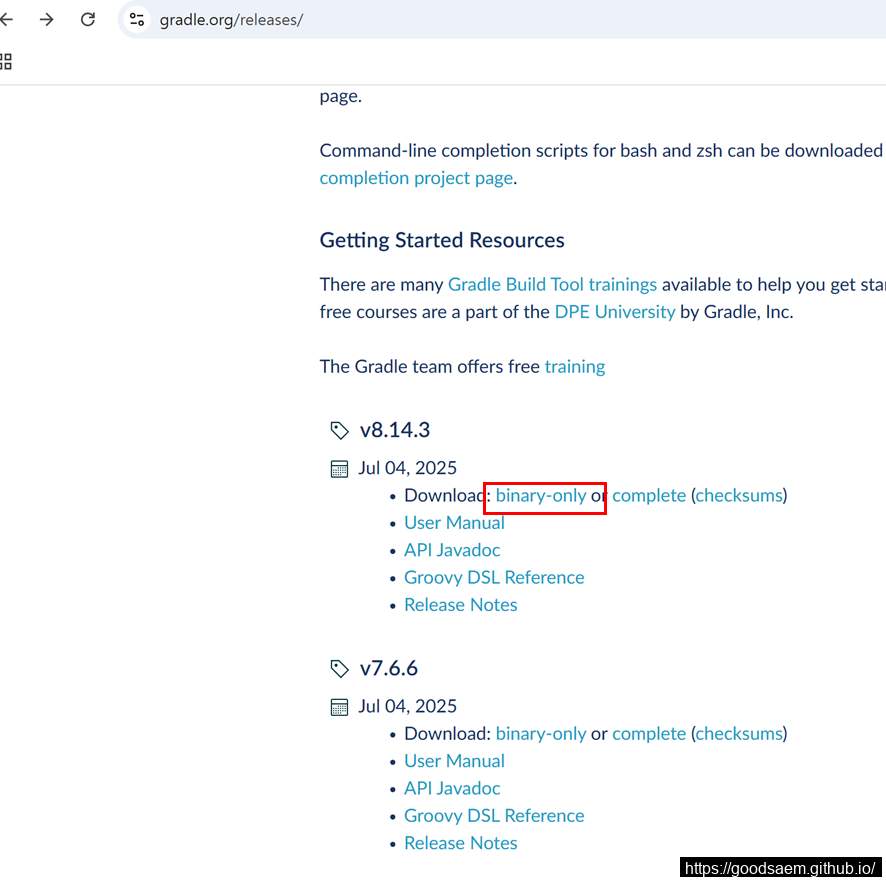Open v7.6.6 Groovy DSL Reference
The image size is (886, 884).
(x=494, y=816)
